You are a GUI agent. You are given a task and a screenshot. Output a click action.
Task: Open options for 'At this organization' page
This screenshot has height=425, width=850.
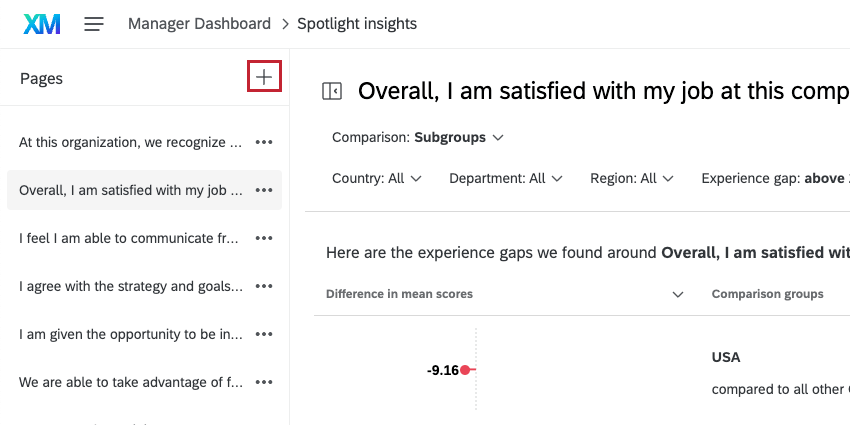click(x=264, y=142)
